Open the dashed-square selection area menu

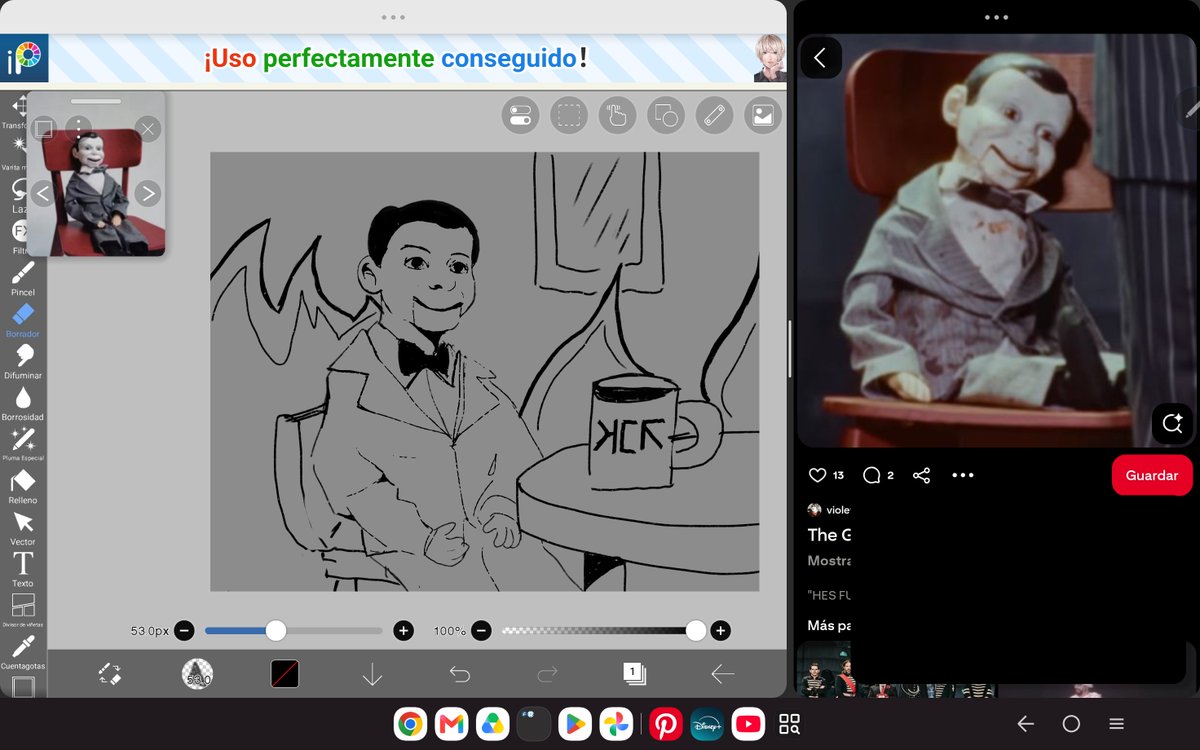(x=569, y=116)
